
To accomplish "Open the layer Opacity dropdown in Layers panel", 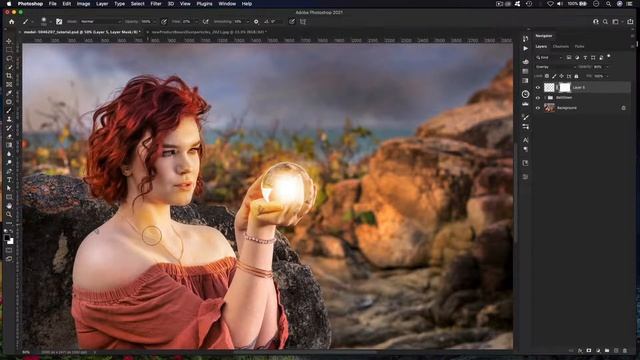I will 606,67.
